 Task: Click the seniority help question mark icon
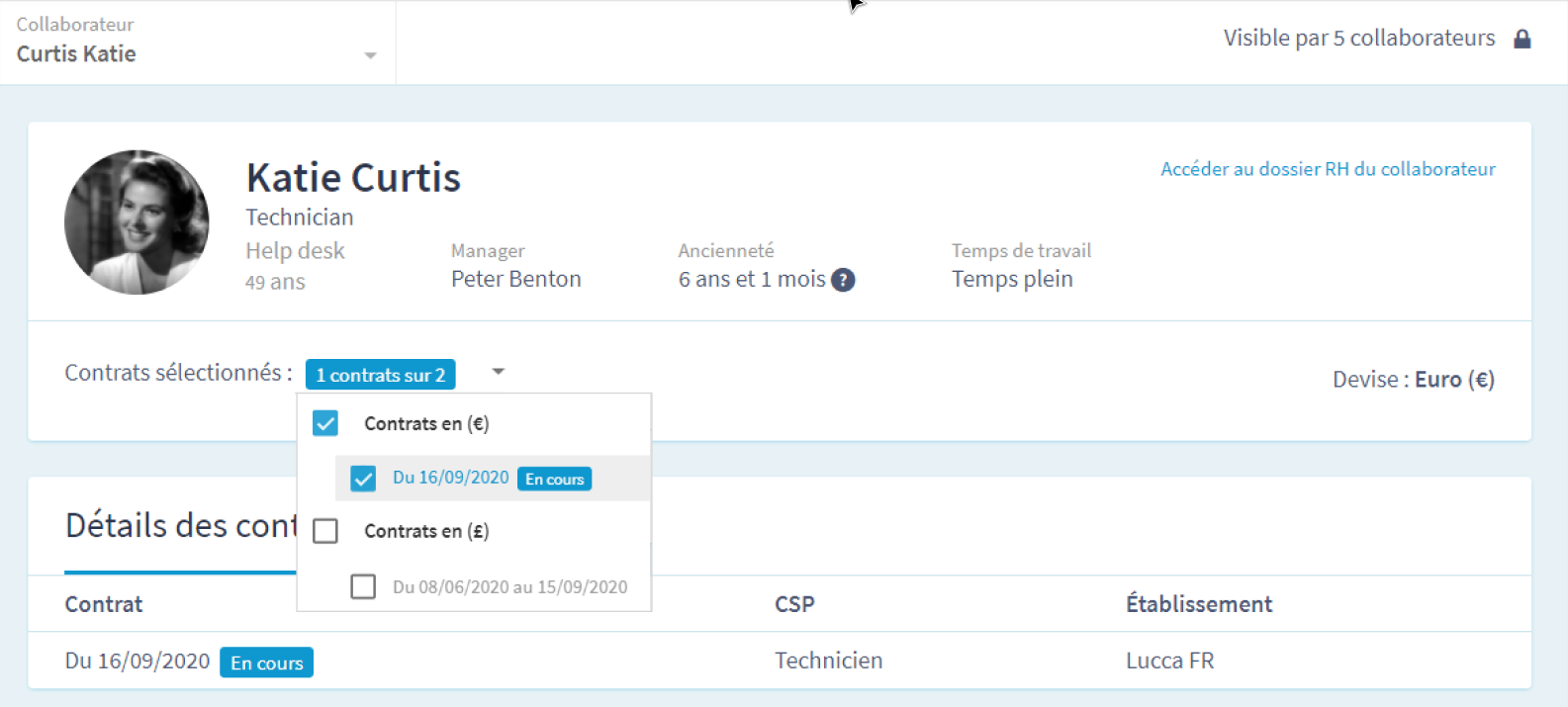pyautogui.click(x=843, y=280)
